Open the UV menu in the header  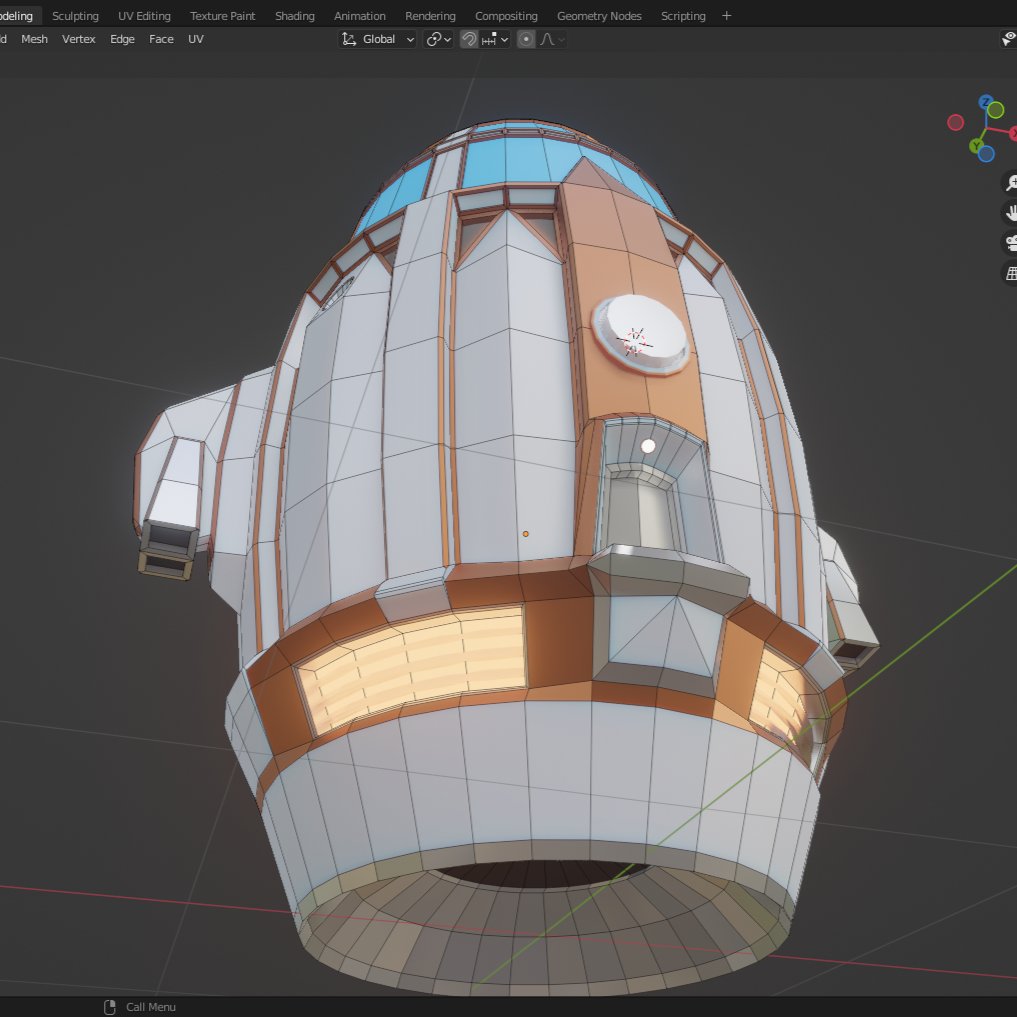(196, 39)
